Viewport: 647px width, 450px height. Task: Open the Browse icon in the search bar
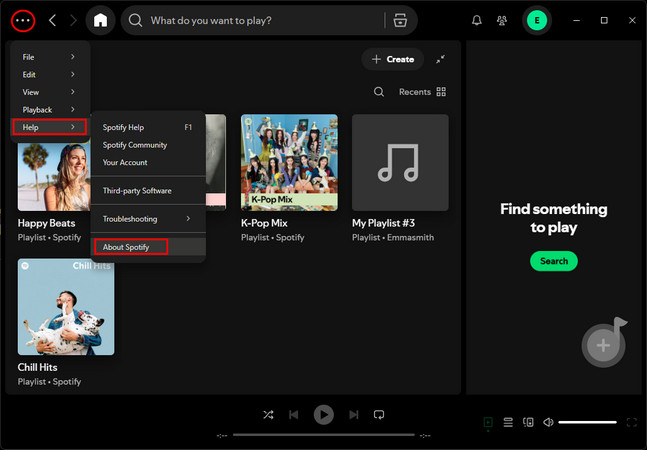pyautogui.click(x=400, y=20)
